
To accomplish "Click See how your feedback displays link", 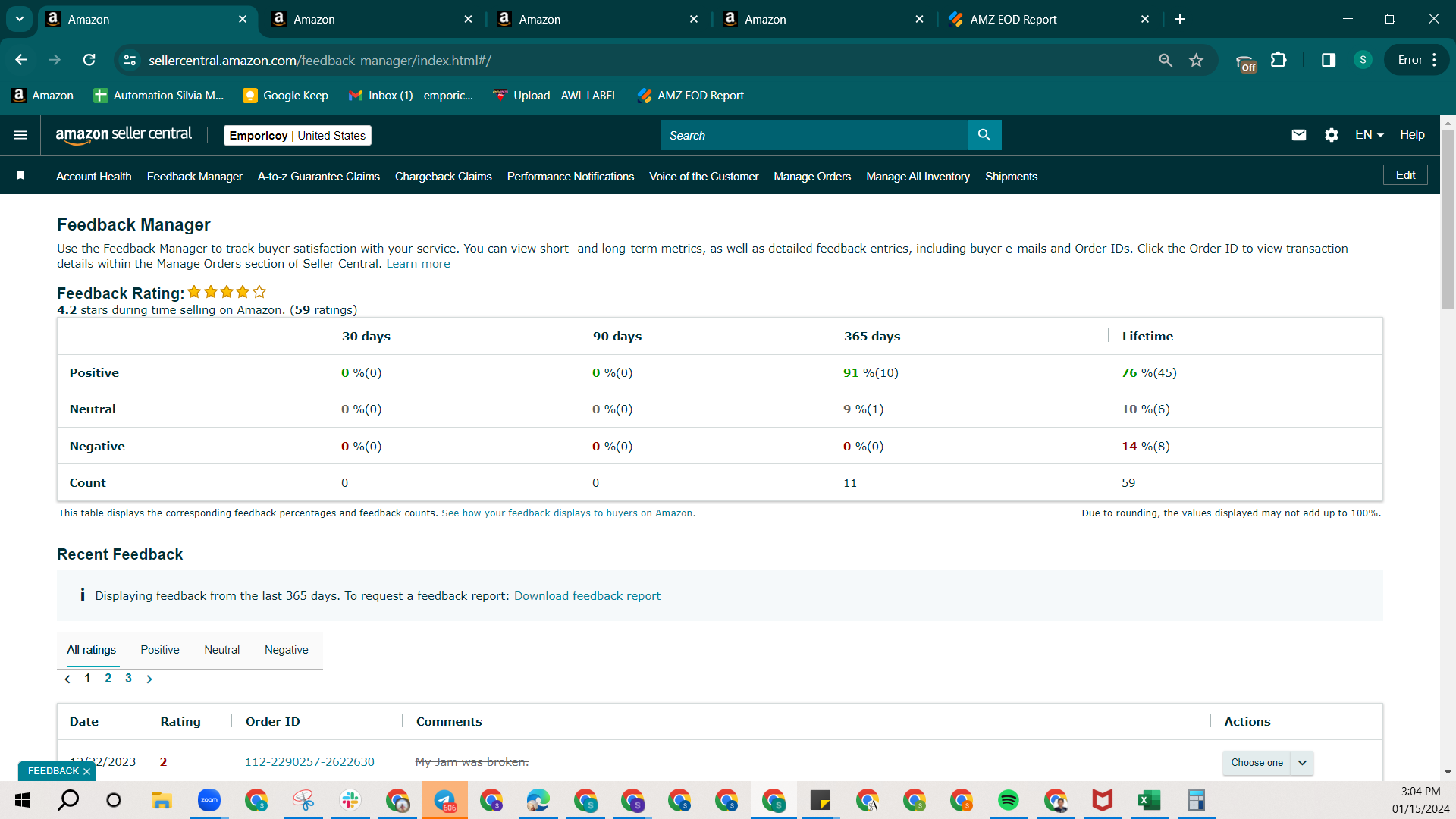I will click(568, 513).
